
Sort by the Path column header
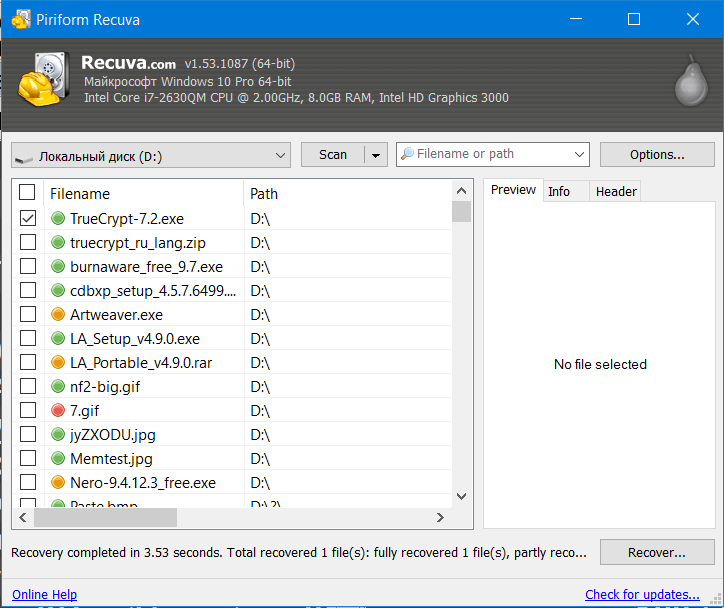click(348, 193)
